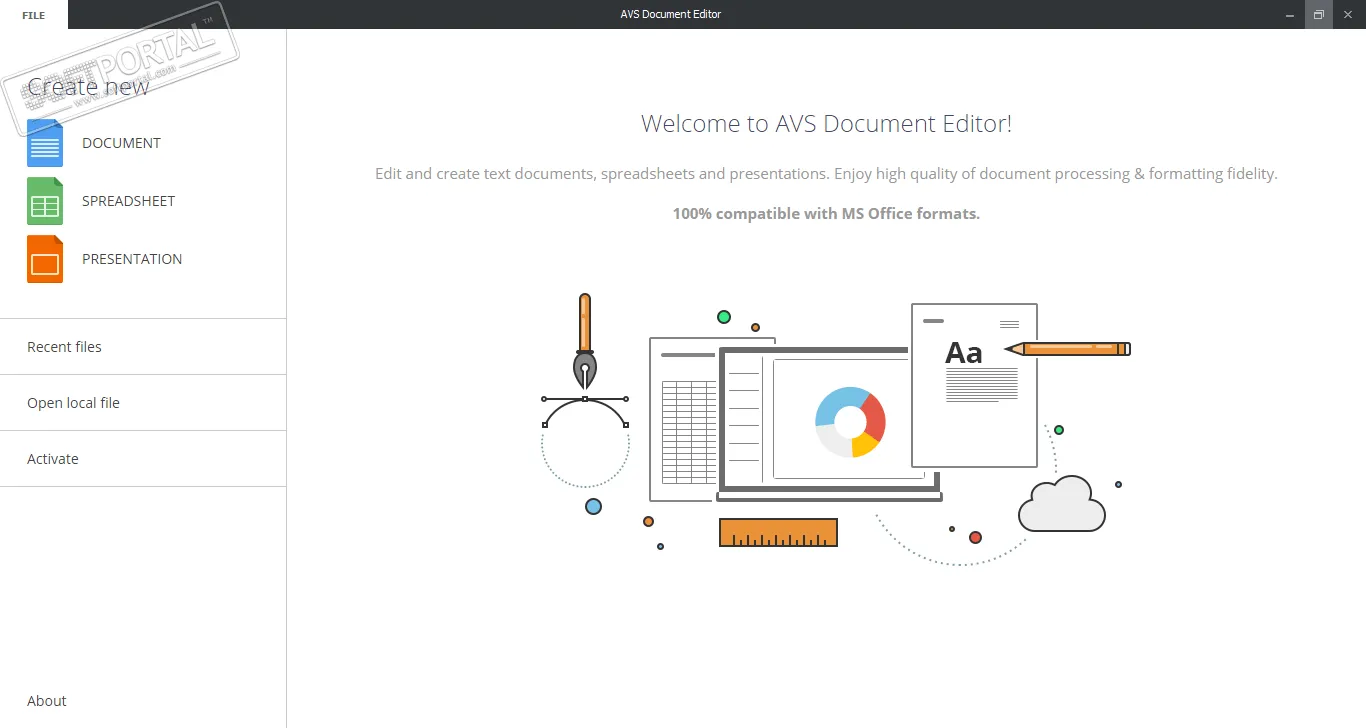Choose Open local file
1366x728 pixels.
(143, 403)
